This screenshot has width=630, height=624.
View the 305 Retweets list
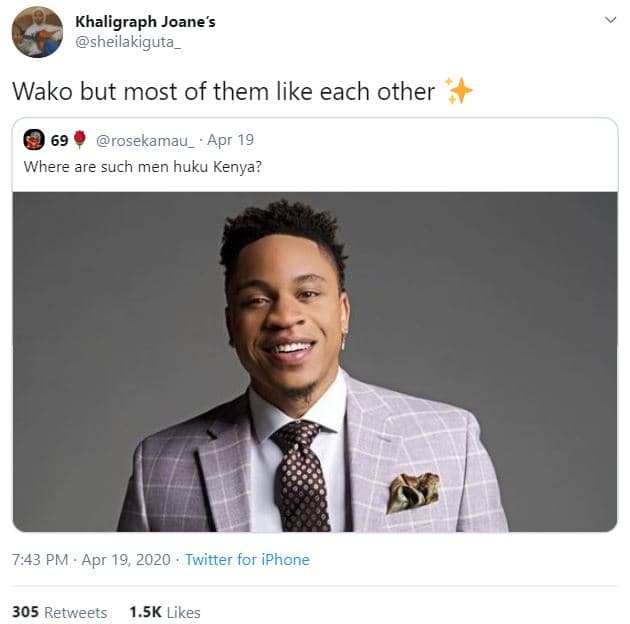coord(27,612)
